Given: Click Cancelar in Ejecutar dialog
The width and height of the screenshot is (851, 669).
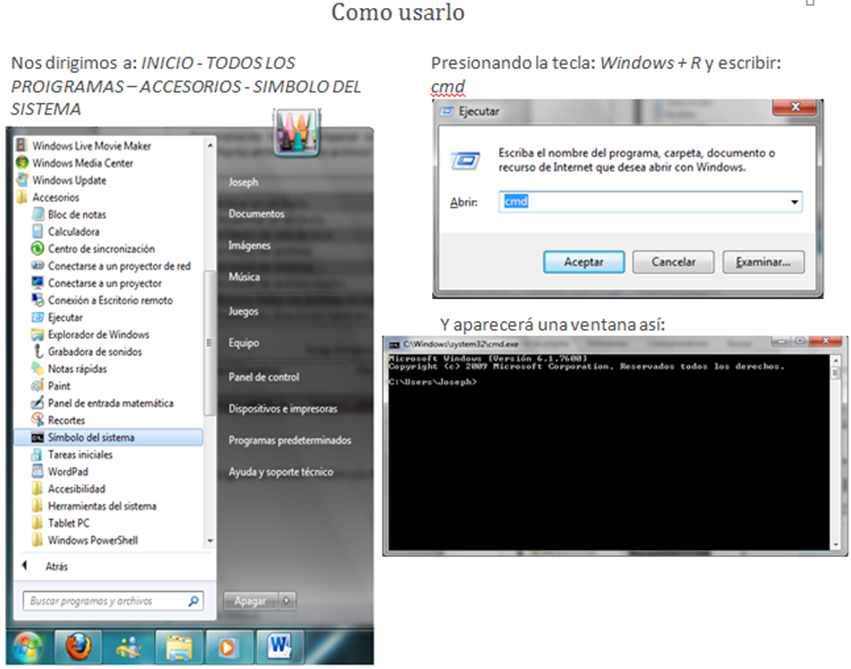Looking at the screenshot, I should point(673,262).
